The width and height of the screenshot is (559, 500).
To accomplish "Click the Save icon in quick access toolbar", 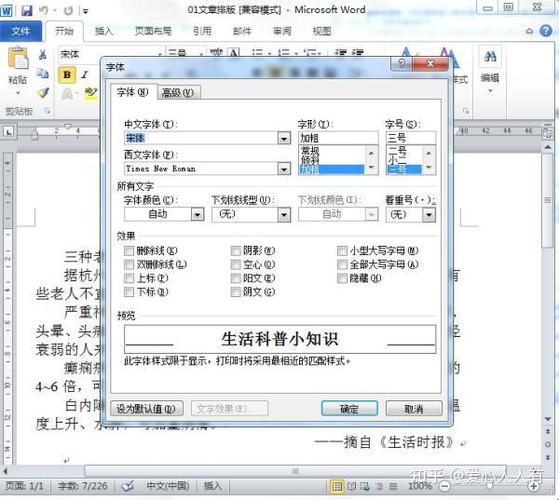I will pos(26,10).
